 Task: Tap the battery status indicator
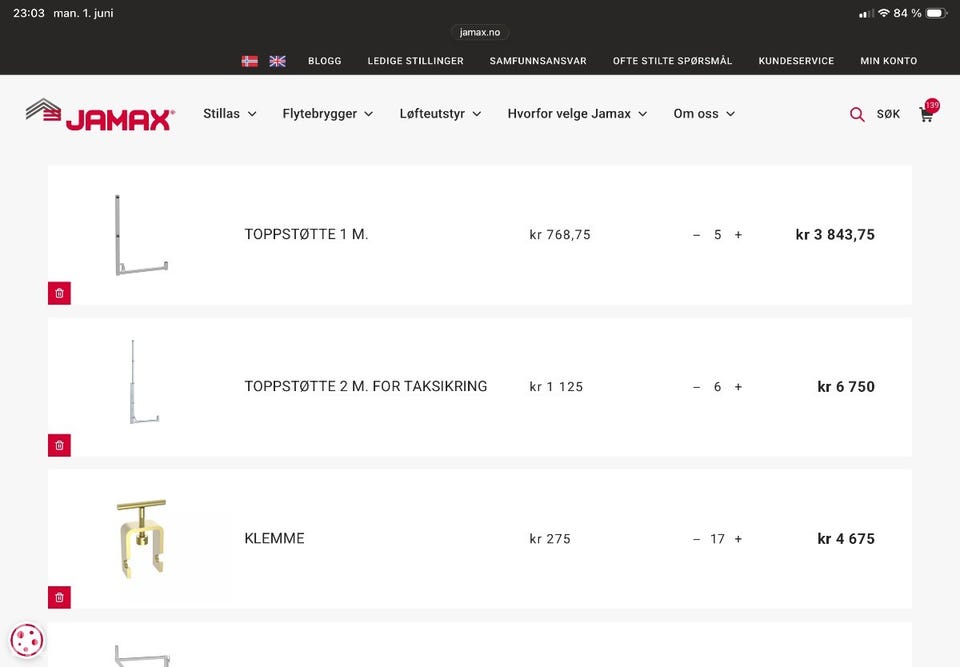click(x=937, y=13)
